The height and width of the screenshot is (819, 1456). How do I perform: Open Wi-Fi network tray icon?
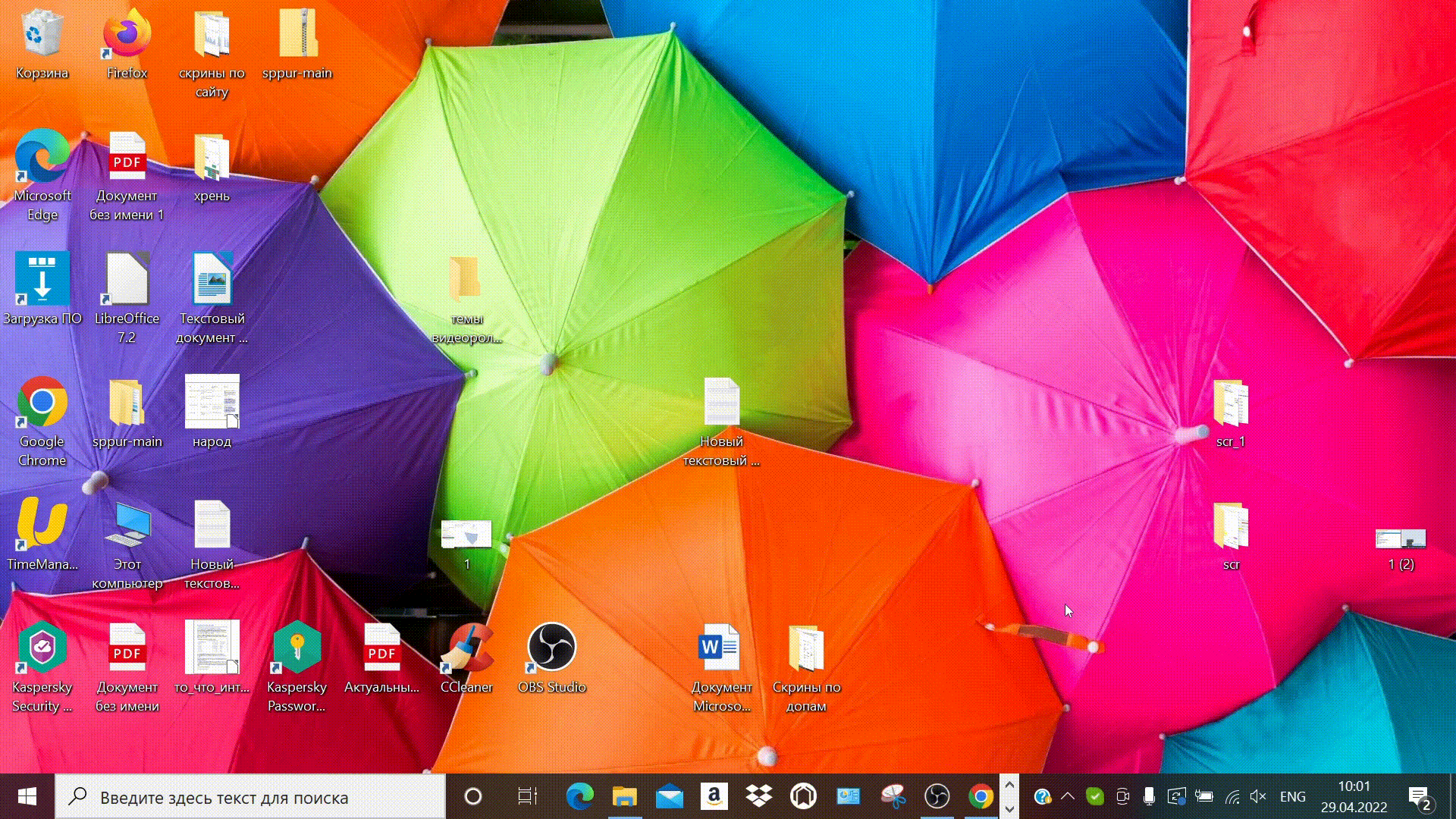pyautogui.click(x=1232, y=796)
